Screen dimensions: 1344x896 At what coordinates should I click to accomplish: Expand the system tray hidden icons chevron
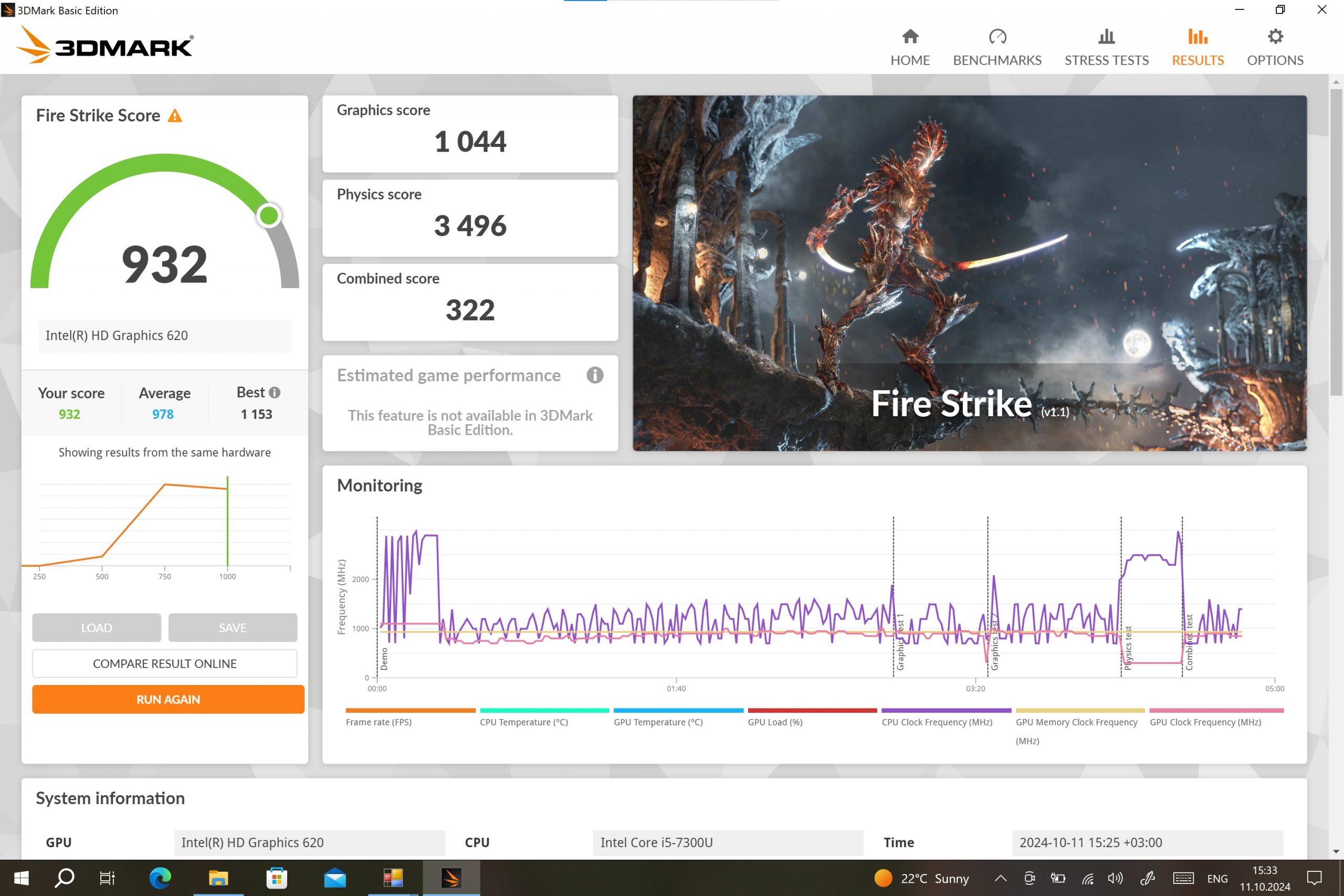click(1000, 878)
